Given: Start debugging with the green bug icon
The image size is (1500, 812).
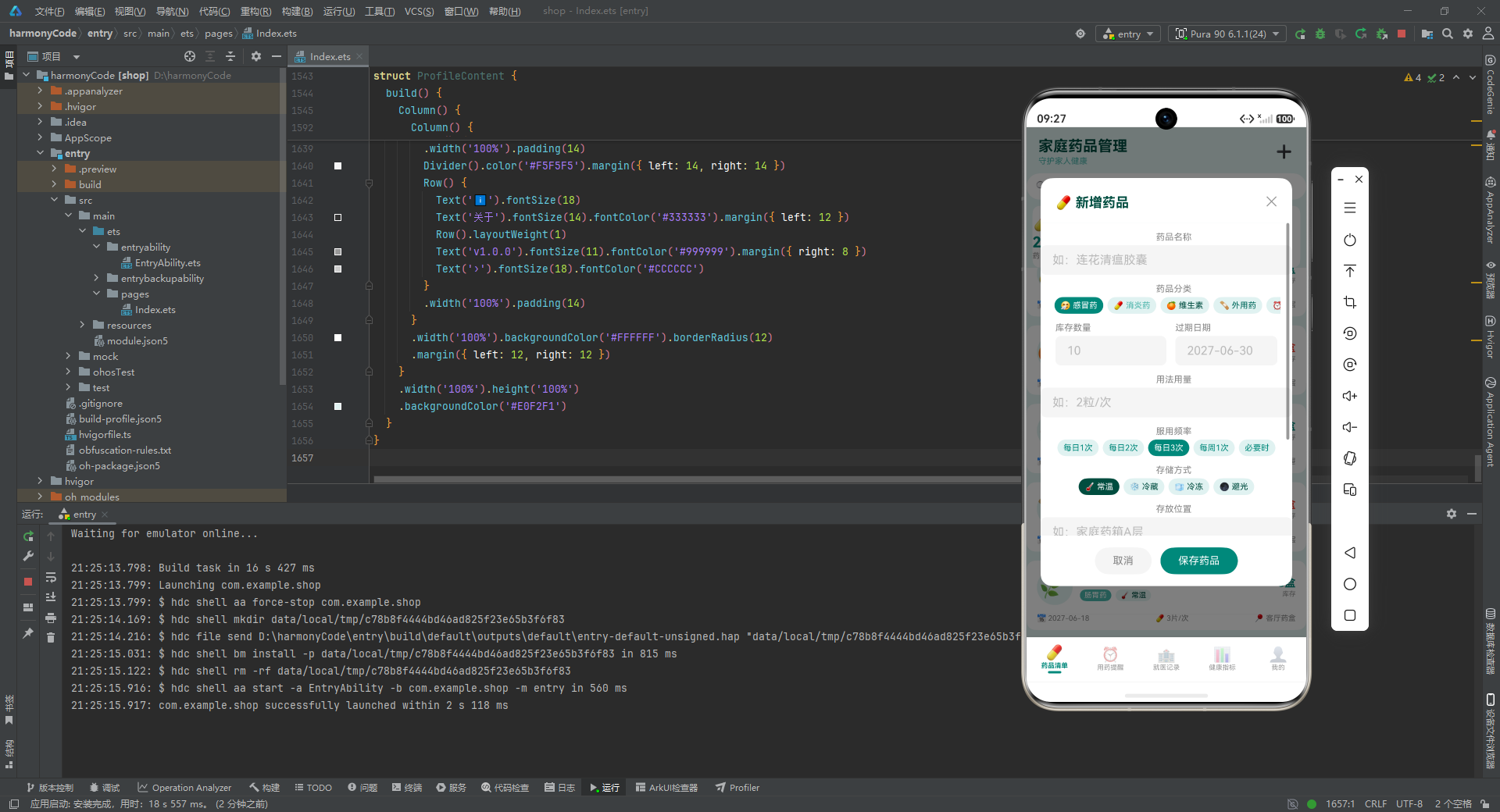Looking at the screenshot, I should [x=1320, y=34].
